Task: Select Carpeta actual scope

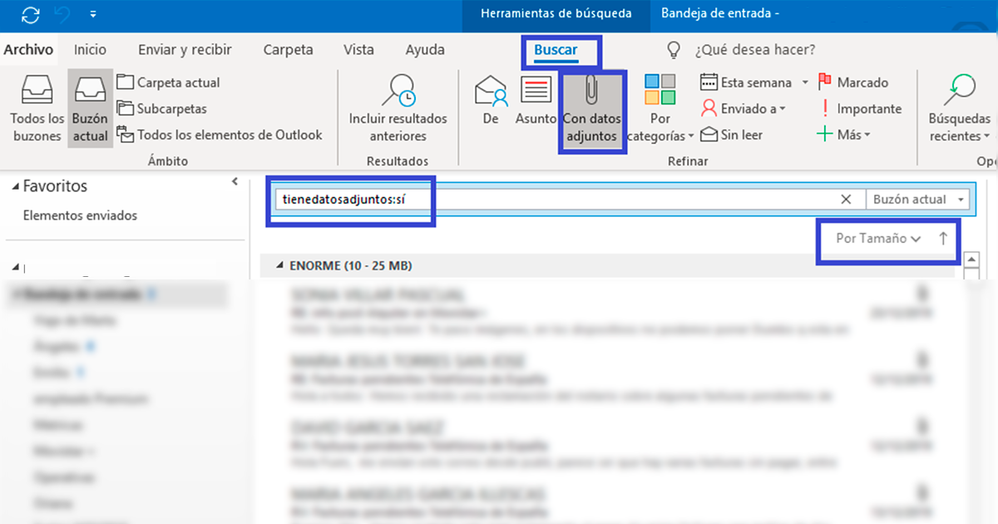Action: (169, 82)
